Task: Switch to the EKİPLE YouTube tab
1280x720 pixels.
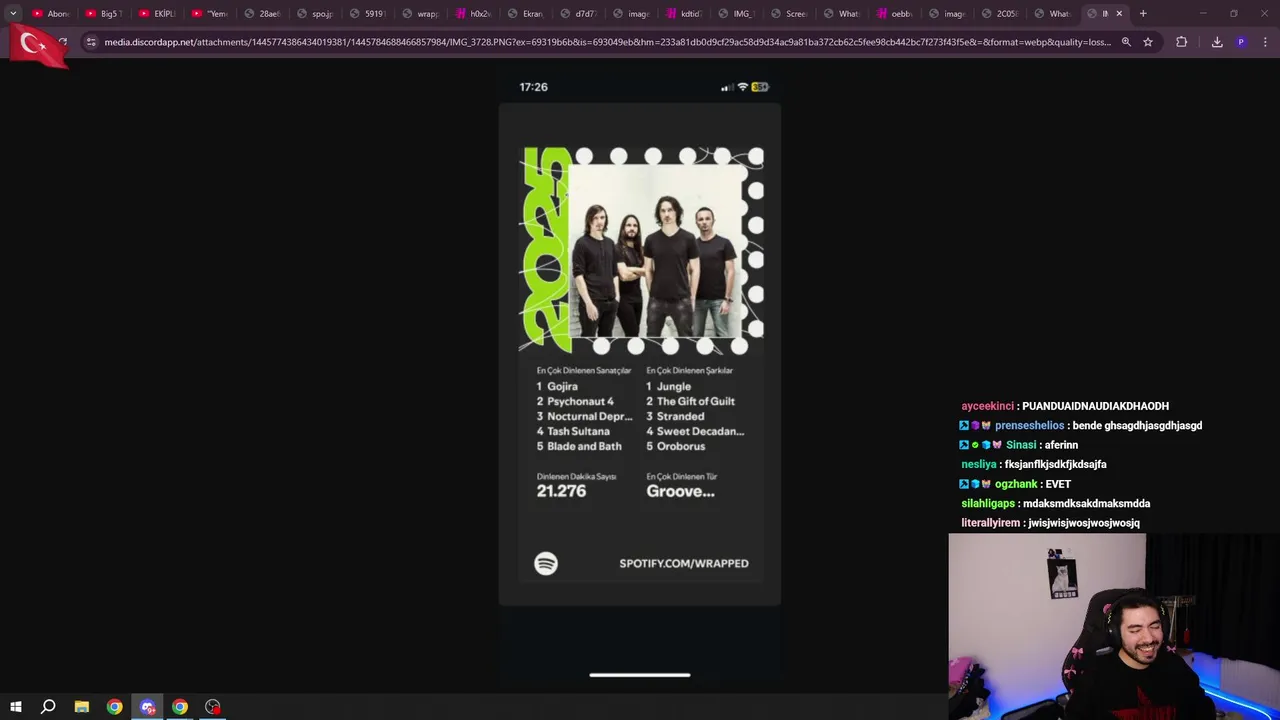Action: (156, 13)
